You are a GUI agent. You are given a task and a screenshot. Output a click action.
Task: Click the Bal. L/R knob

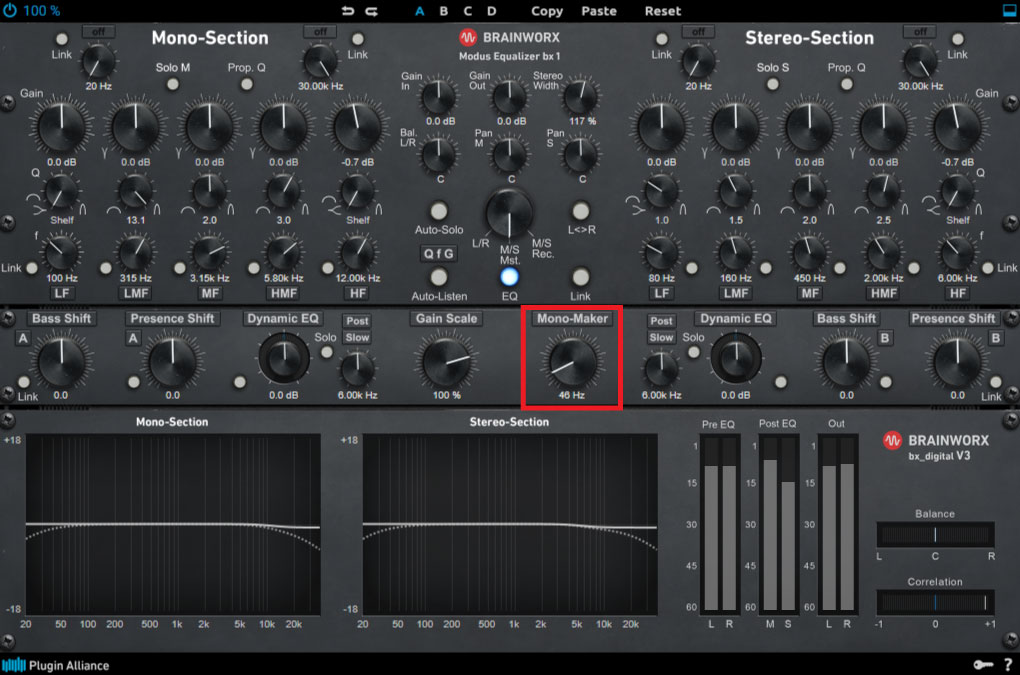tap(439, 153)
